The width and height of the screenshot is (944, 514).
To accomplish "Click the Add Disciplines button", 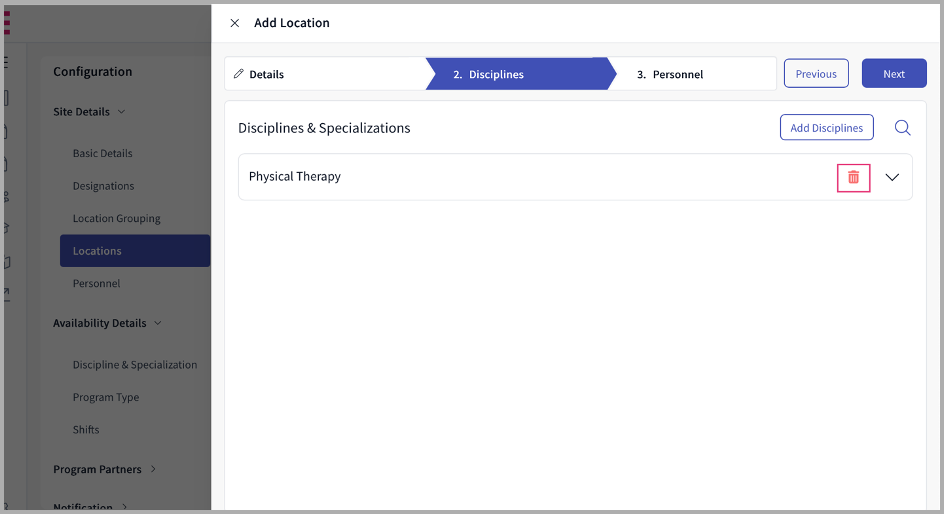I will click(x=826, y=128).
